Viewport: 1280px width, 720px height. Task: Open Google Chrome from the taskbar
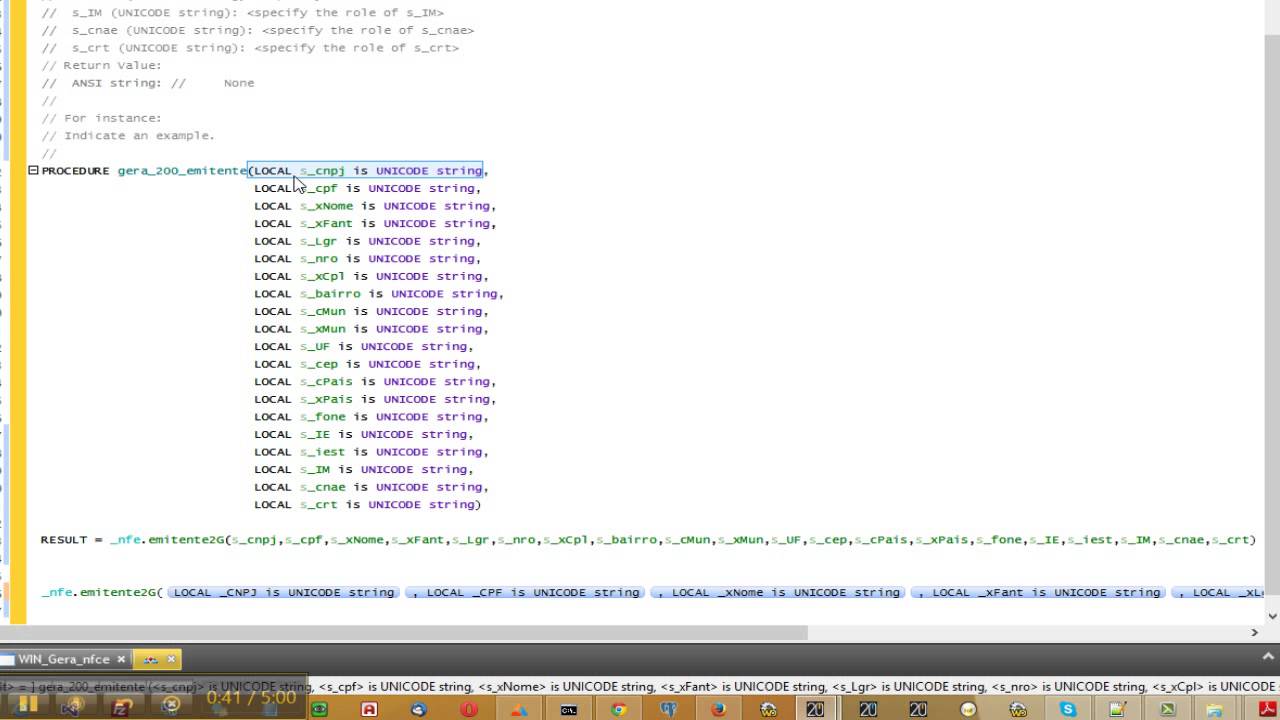[x=619, y=709]
